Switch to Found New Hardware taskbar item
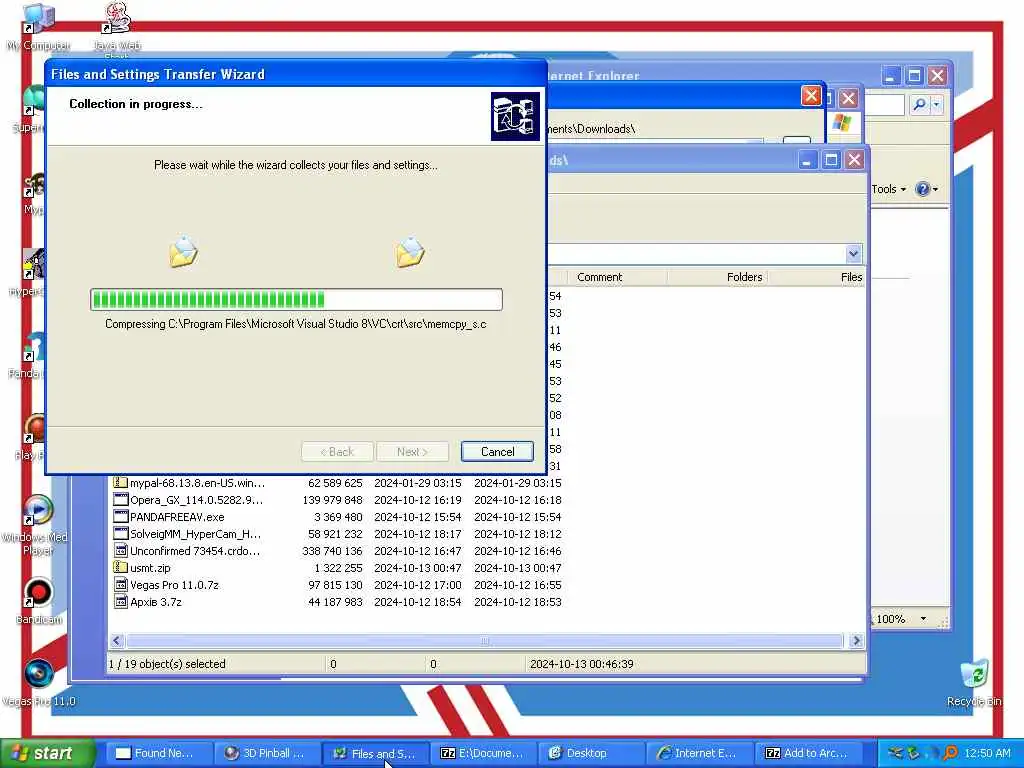 tap(157, 753)
